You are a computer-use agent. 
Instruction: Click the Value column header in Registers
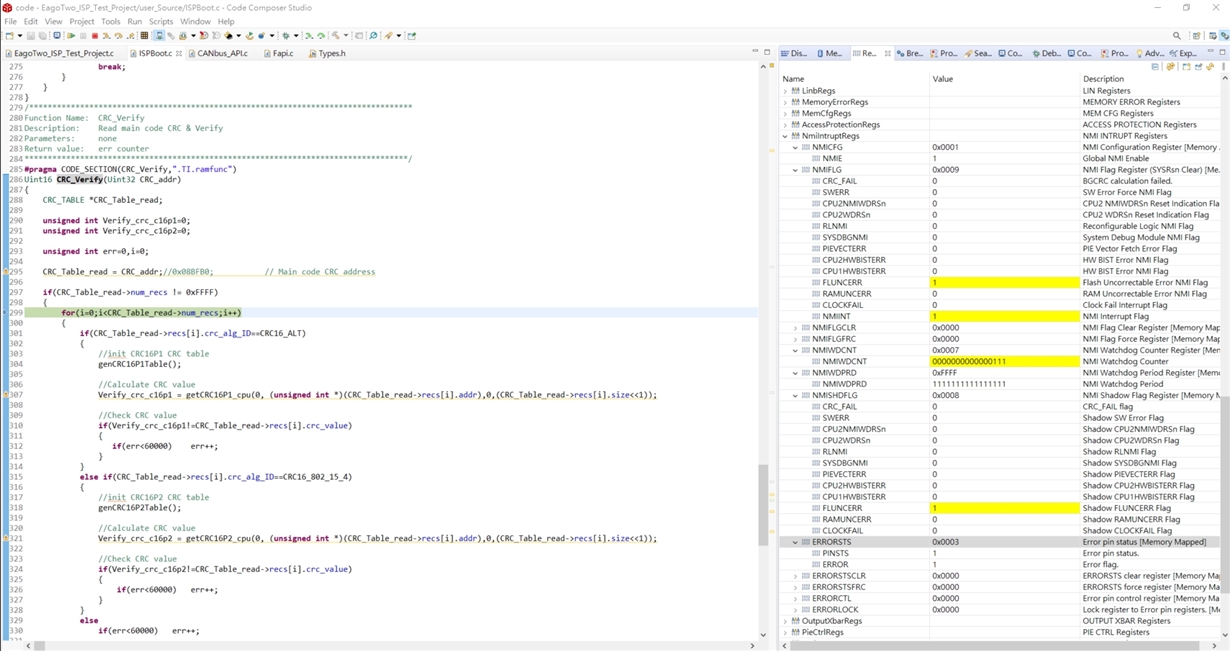click(943, 79)
